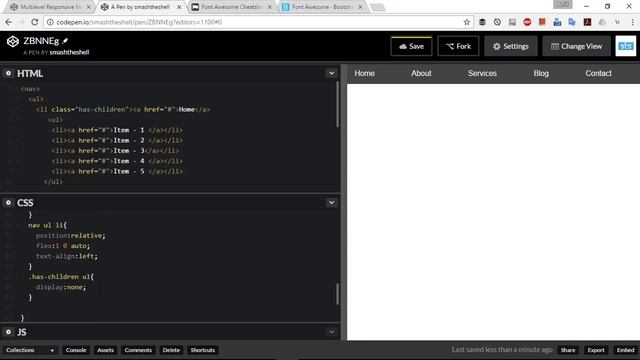Viewport: 640px width, 360px height.
Task: Click the position:relative line in CSS
Action: click(x=70, y=236)
